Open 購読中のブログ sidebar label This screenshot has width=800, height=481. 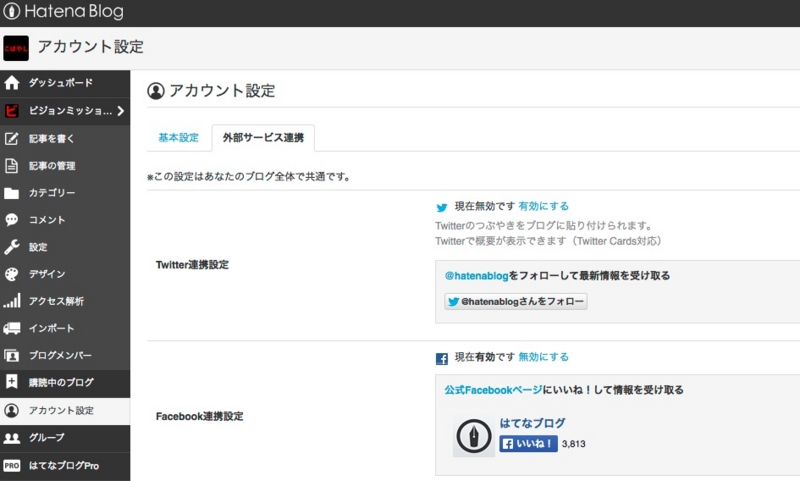click(61, 382)
